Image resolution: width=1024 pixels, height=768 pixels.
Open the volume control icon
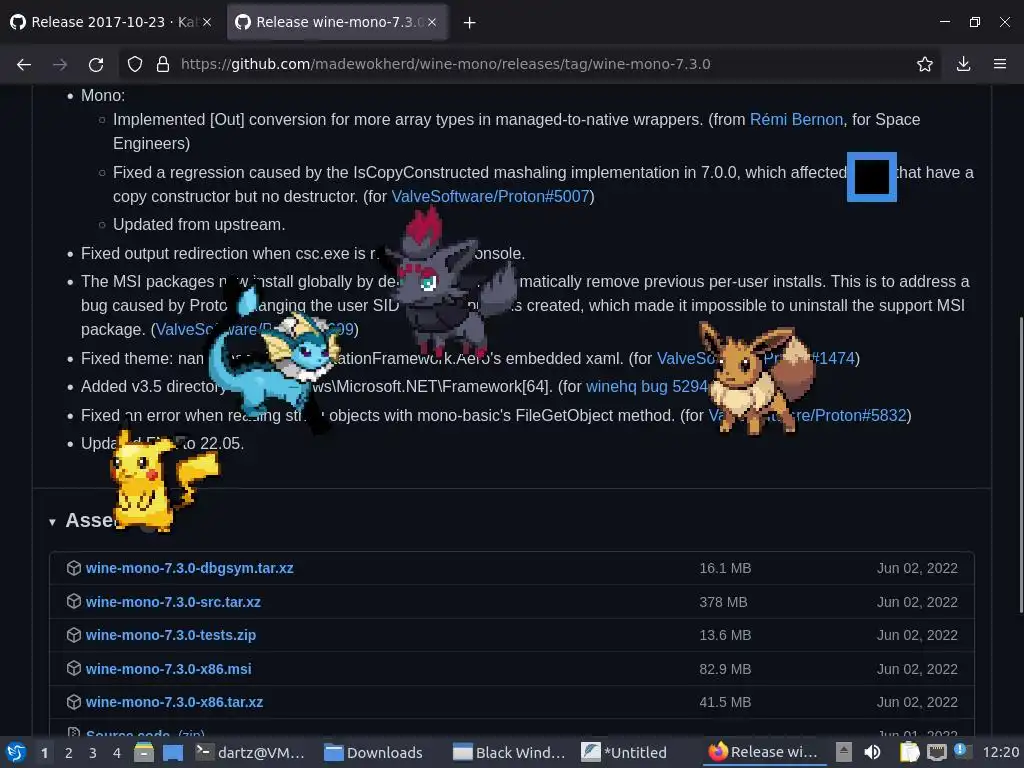click(x=872, y=752)
